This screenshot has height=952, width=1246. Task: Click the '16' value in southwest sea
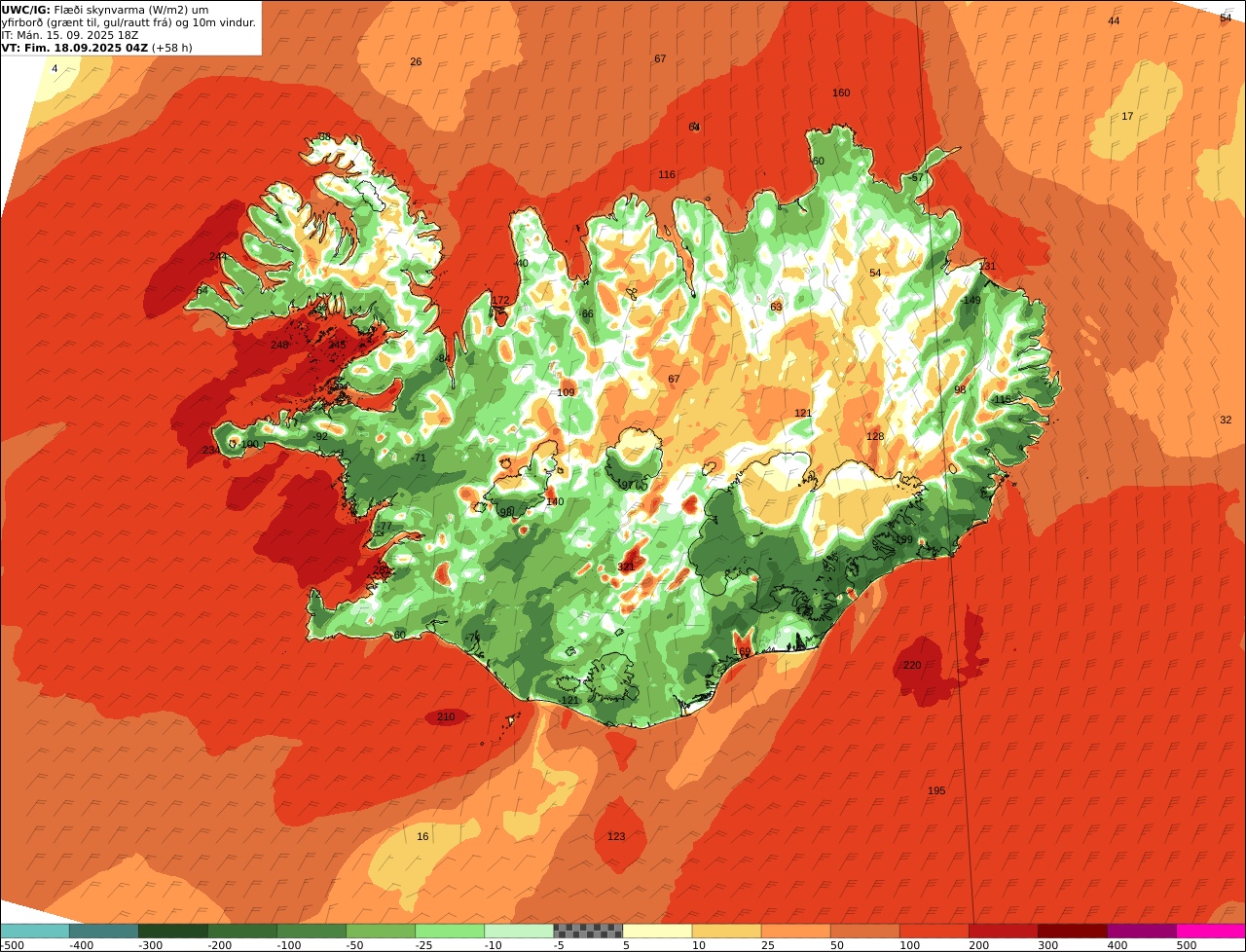coord(422,837)
